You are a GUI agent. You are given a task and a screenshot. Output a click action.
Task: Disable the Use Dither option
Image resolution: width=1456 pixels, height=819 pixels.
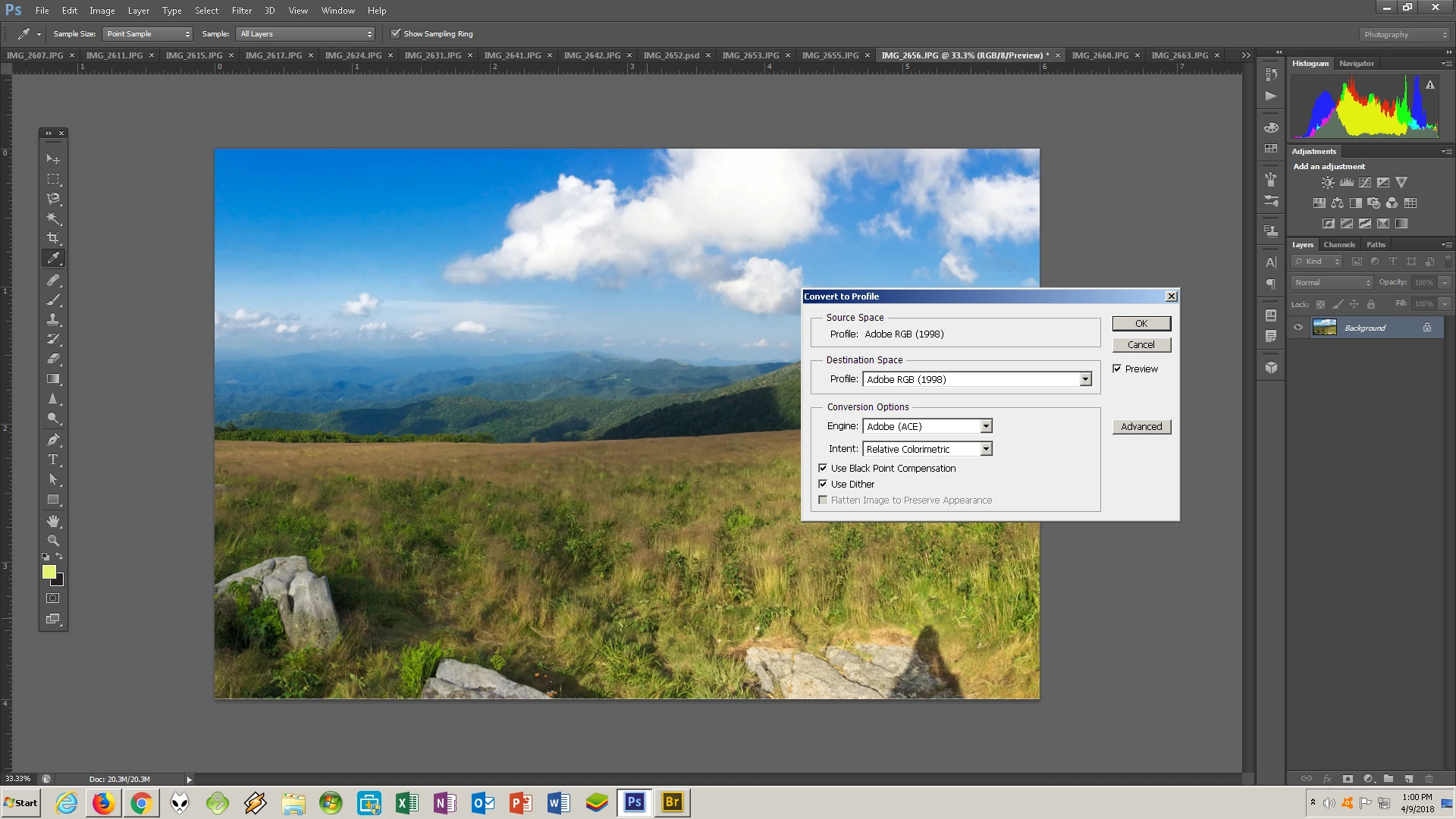823,484
